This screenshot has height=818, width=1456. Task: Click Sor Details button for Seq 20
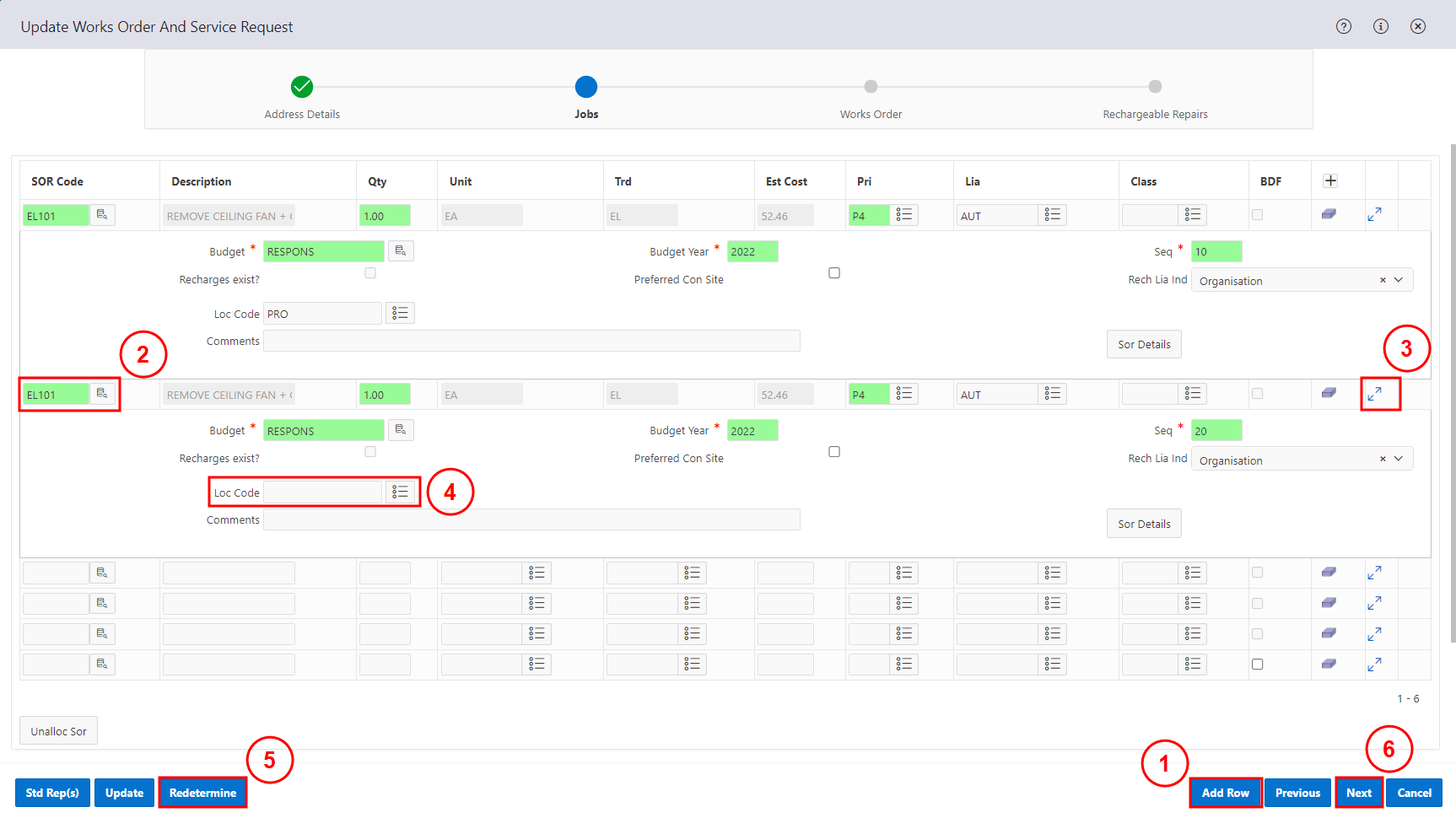click(x=1144, y=524)
